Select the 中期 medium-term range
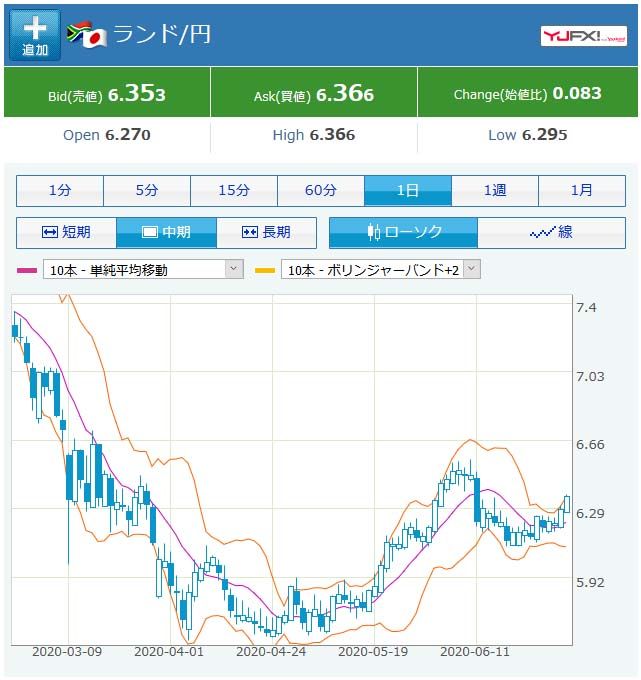641x680 pixels. [x=166, y=232]
